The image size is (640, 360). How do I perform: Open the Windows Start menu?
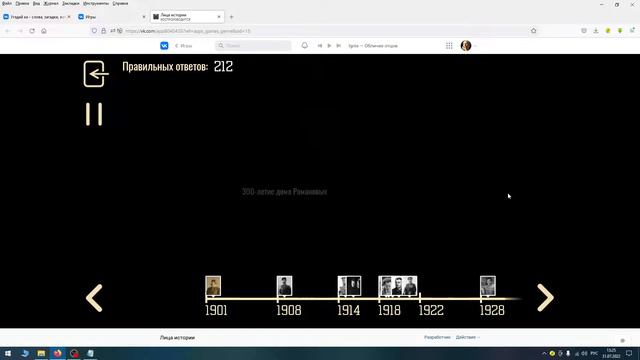(8, 353)
